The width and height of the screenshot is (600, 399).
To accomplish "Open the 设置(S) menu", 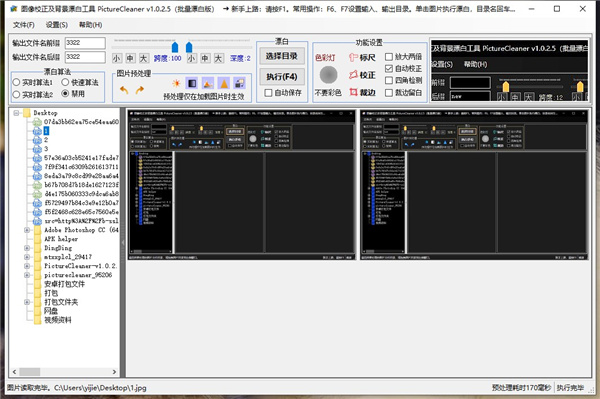I will tap(57, 25).
